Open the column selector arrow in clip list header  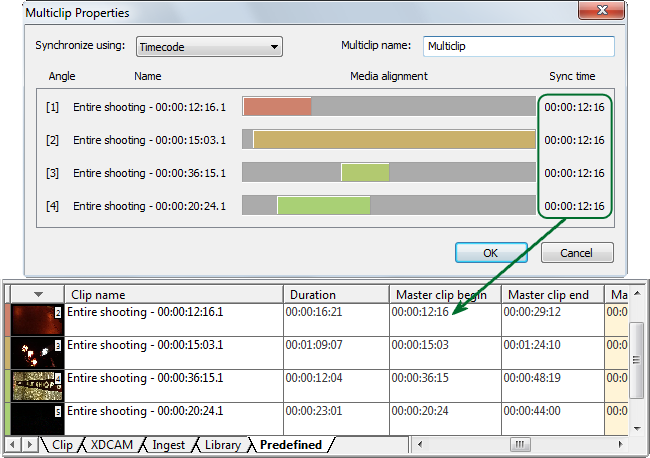click(x=38, y=294)
